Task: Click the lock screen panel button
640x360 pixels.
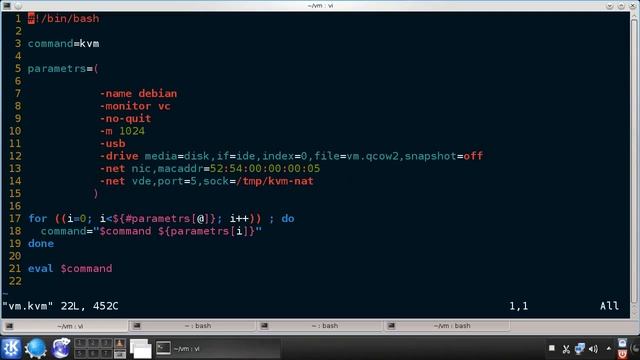Action: tap(622, 343)
